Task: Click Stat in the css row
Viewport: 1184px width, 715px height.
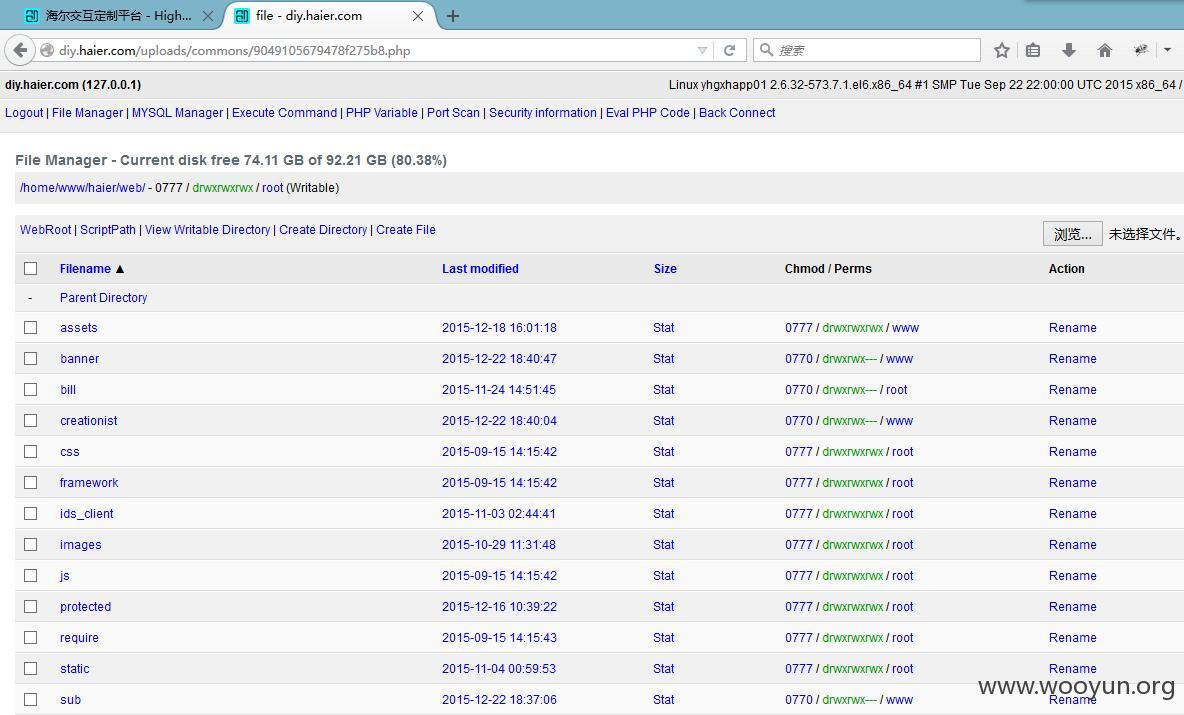Action: coord(664,451)
